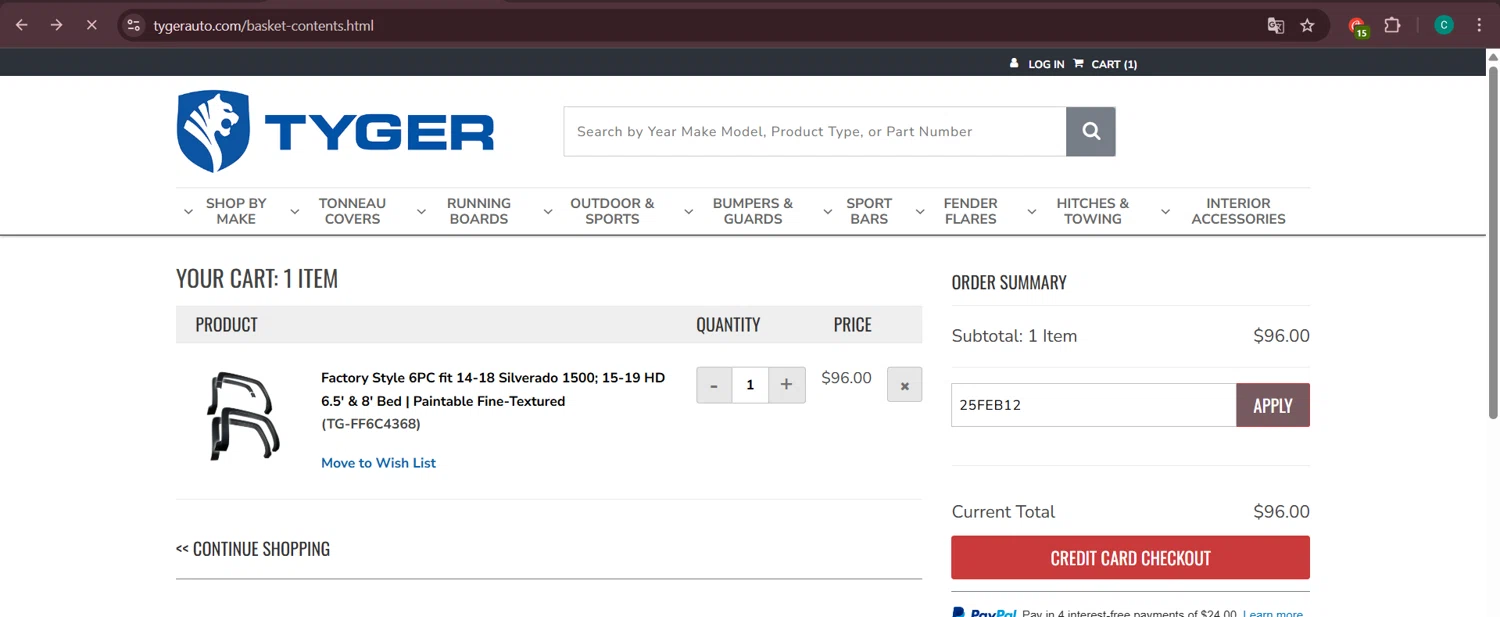Click the browser address bar URL
The width and height of the screenshot is (1500, 617).
(x=263, y=25)
